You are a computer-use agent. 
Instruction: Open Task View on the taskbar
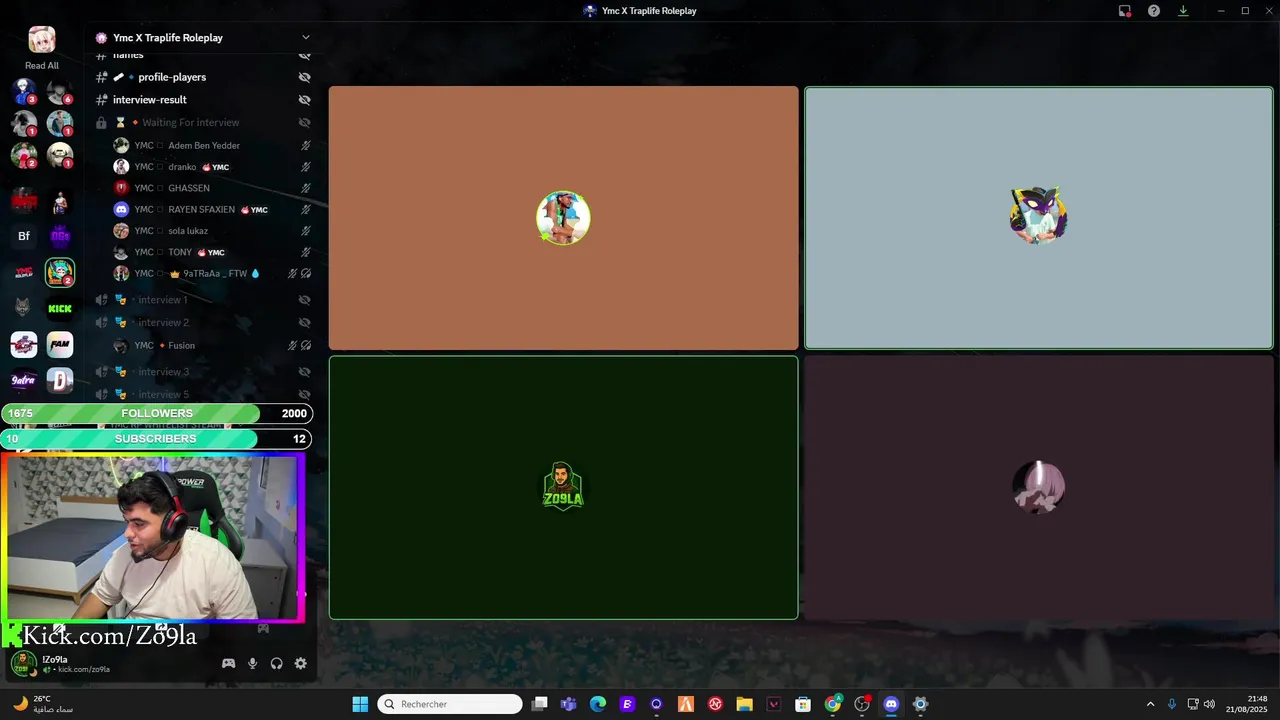click(539, 704)
